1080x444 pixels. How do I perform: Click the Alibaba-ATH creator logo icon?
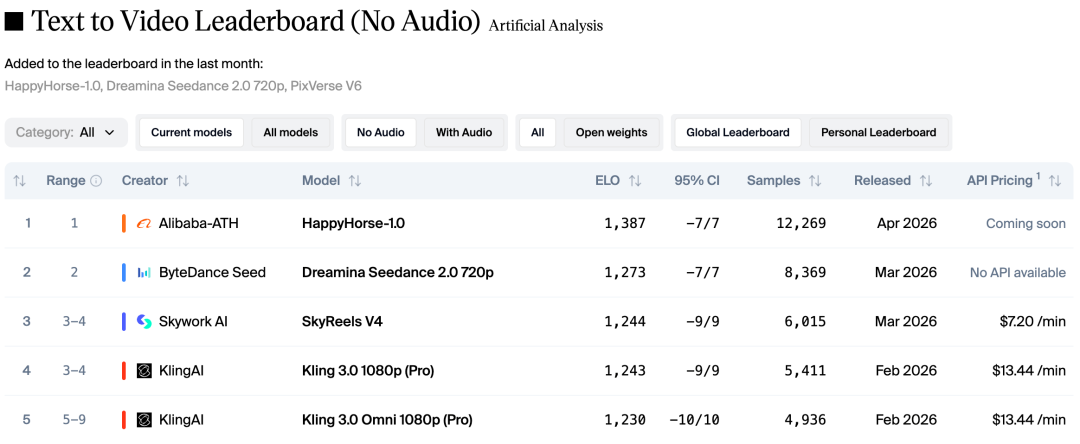144,223
